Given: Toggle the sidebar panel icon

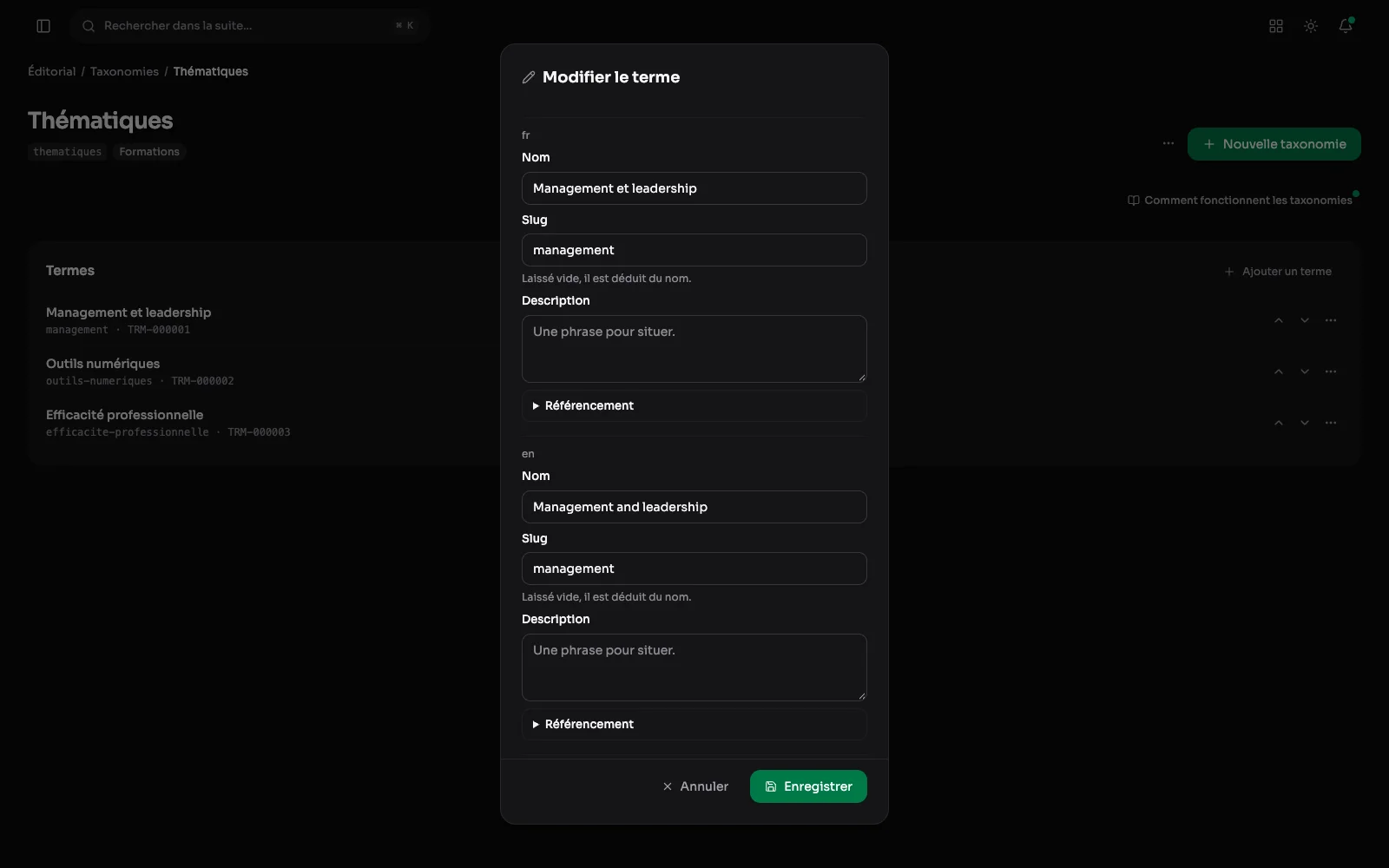Looking at the screenshot, I should pos(43,26).
